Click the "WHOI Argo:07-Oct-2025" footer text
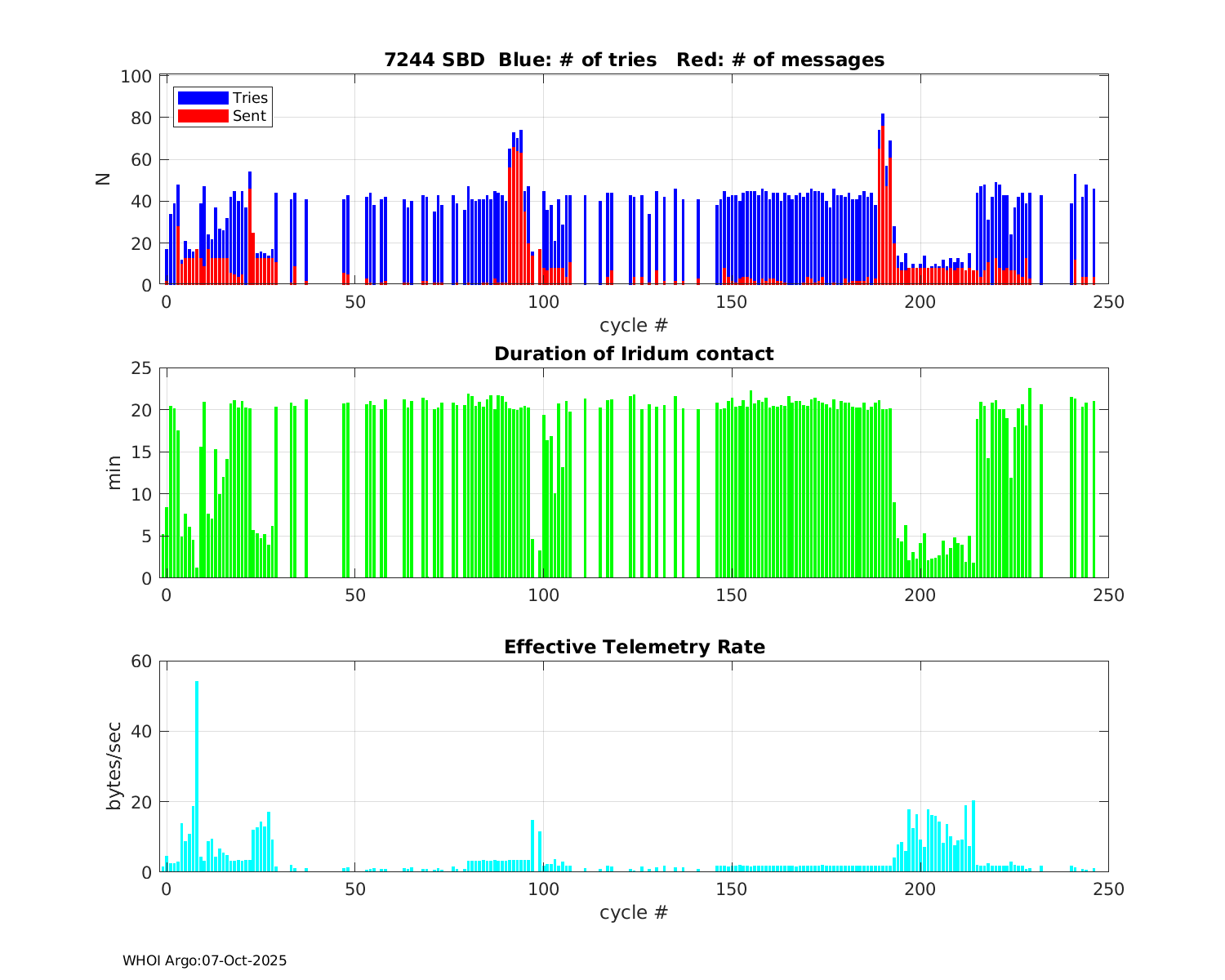 coord(204,960)
